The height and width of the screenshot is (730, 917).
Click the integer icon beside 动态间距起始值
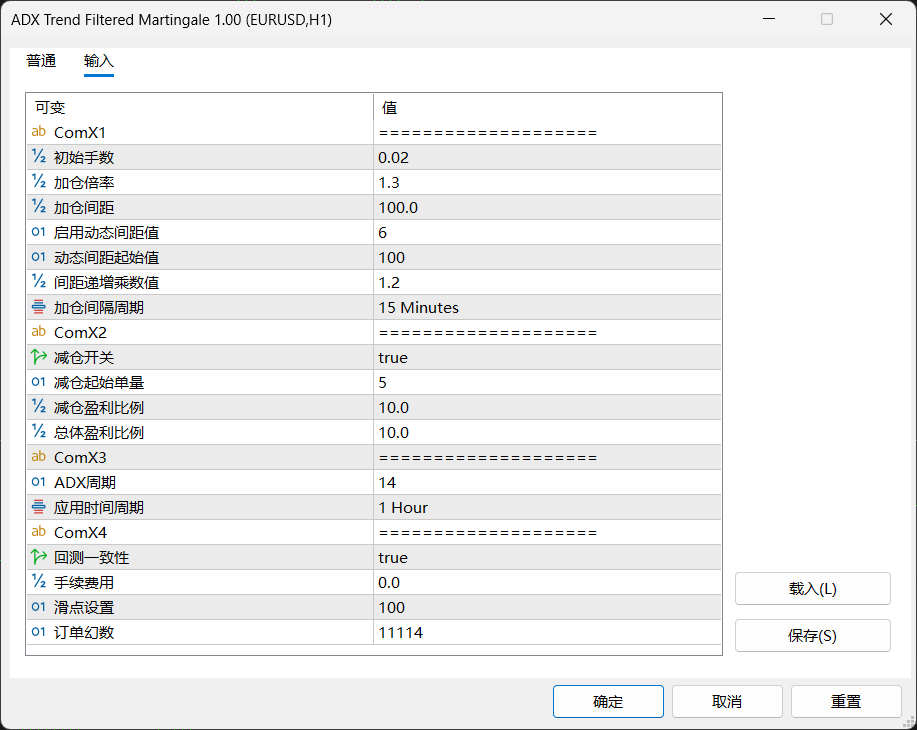point(39,257)
